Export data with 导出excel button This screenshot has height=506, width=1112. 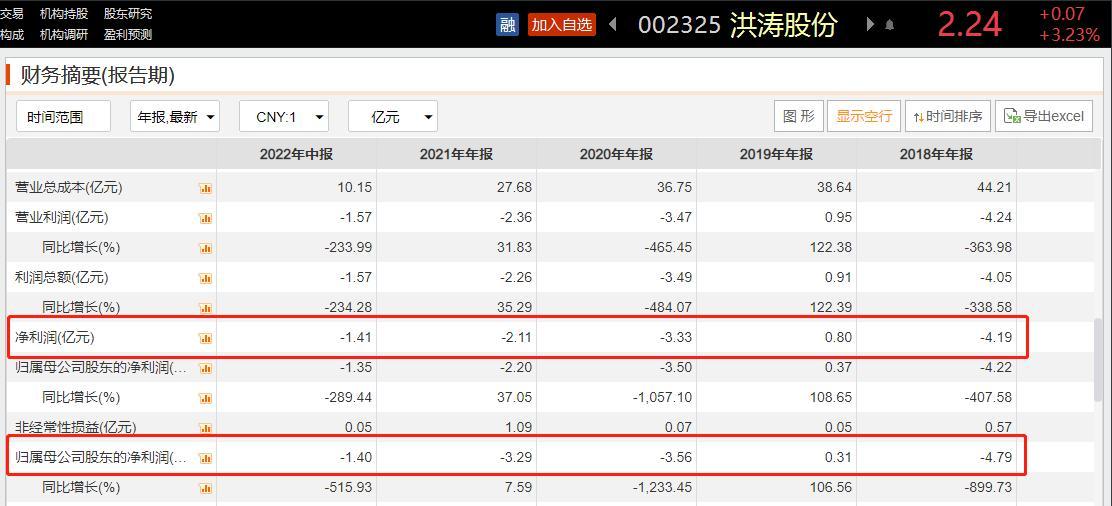(x=1044, y=116)
